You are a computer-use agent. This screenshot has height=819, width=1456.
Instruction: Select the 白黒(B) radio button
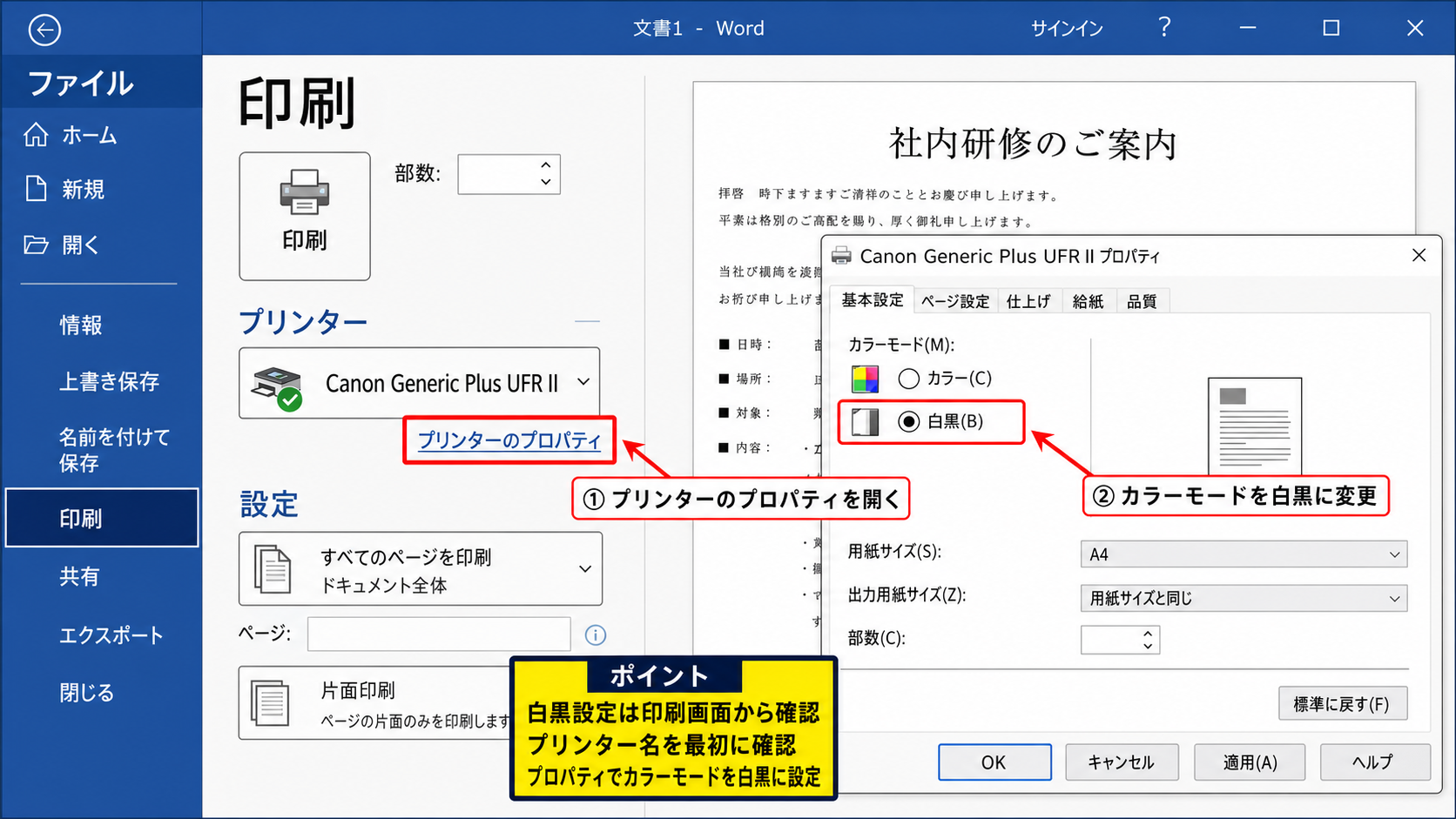pos(909,422)
